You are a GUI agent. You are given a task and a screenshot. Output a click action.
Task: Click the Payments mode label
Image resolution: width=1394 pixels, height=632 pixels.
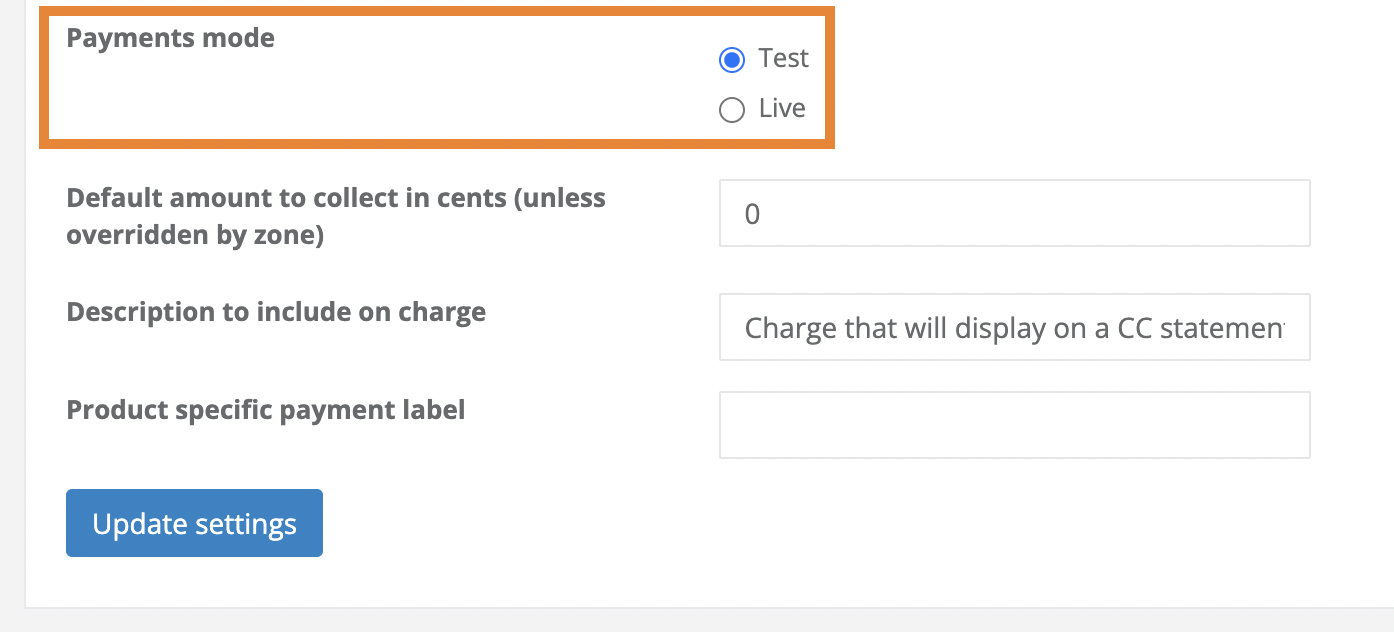pyautogui.click(x=170, y=37)
